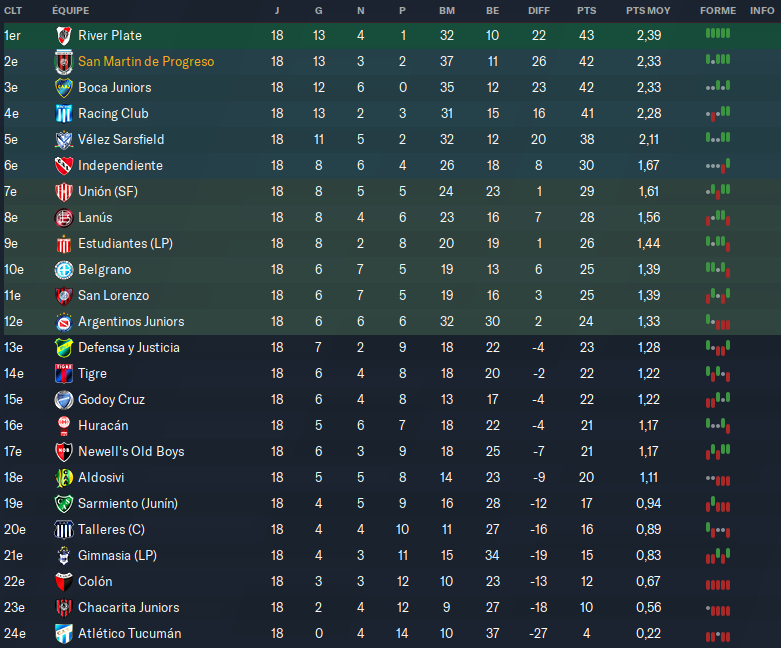Click the FORME column header
Screen dimensions: 781x648
pos(717,10)
